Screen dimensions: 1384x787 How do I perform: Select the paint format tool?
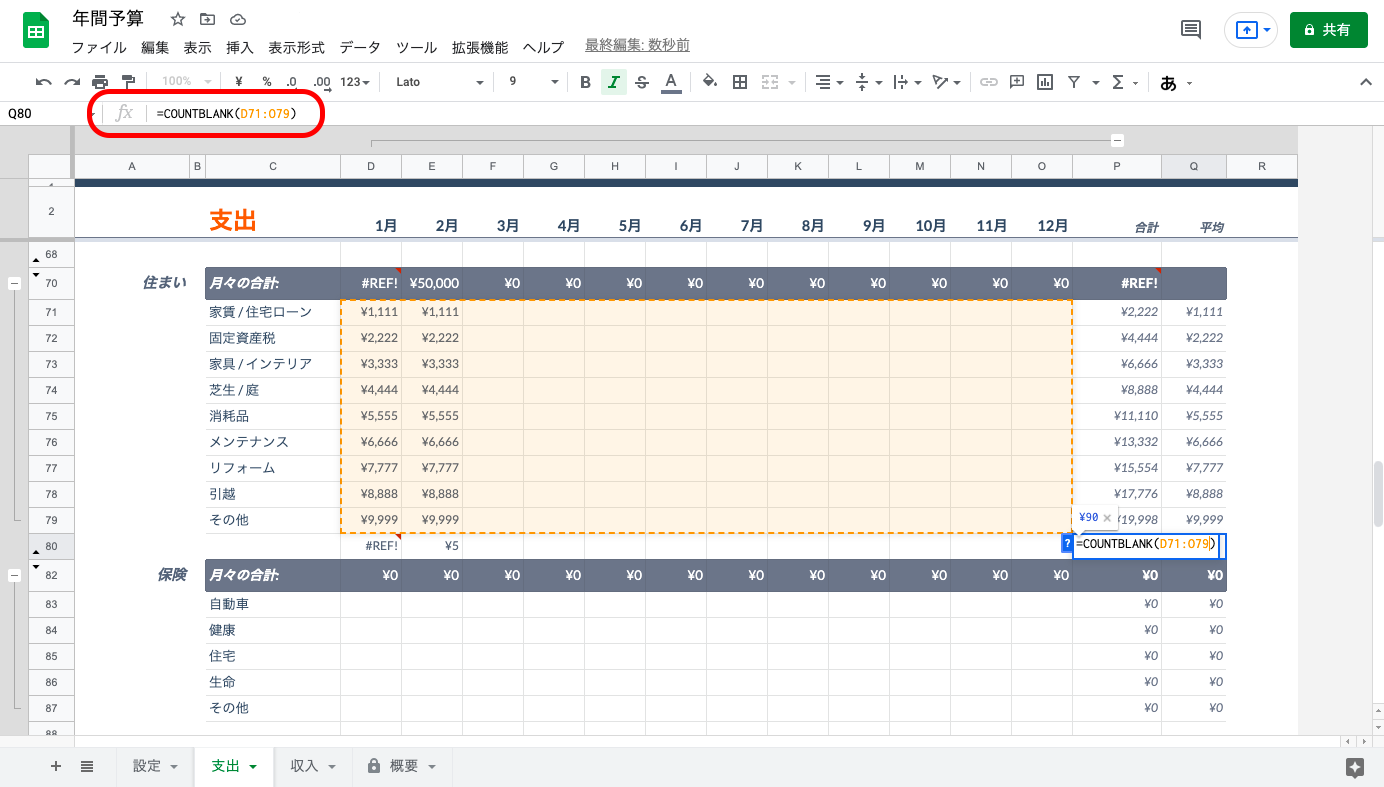128,82
